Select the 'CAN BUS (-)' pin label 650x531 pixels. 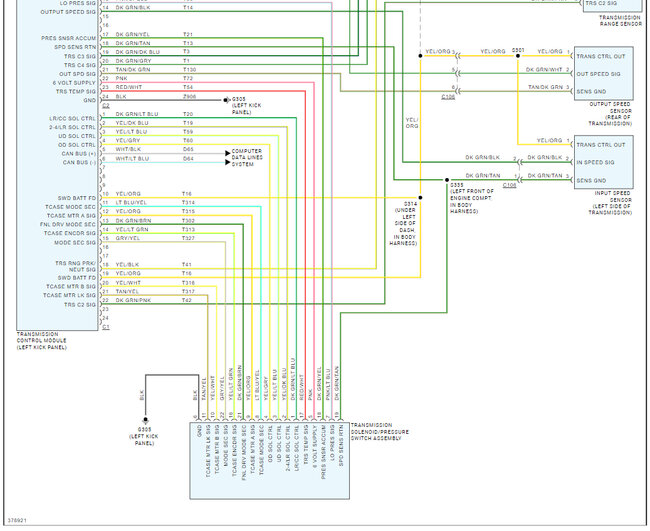[x=79, y=162]
